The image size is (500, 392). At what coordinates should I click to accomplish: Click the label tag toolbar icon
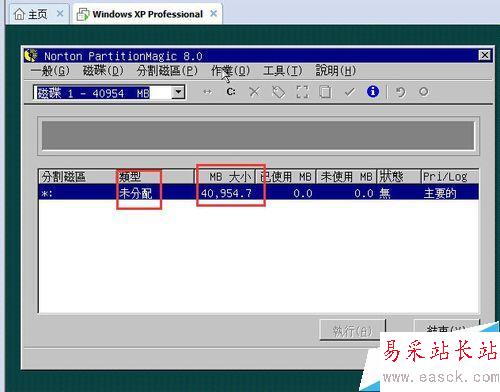(x=278, y=92)
